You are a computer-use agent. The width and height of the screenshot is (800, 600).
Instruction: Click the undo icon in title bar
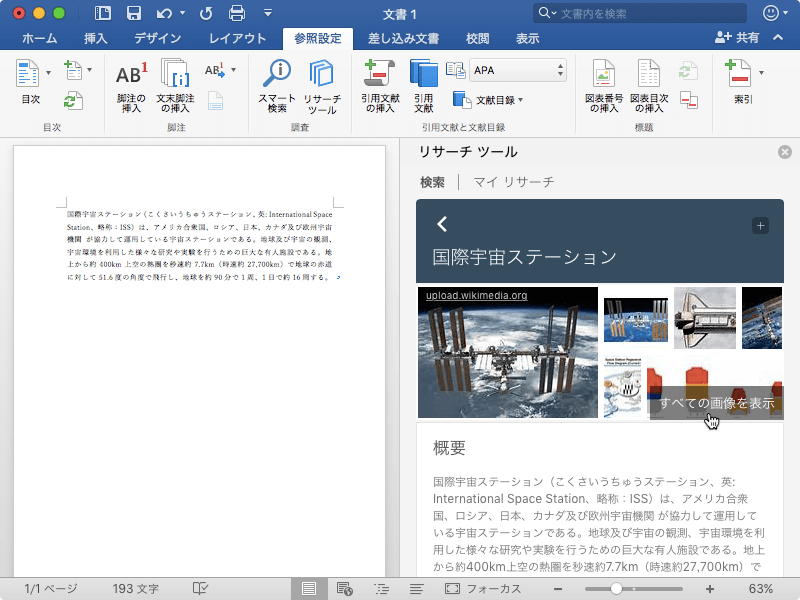pyautogui.click(x=164, y=13)
